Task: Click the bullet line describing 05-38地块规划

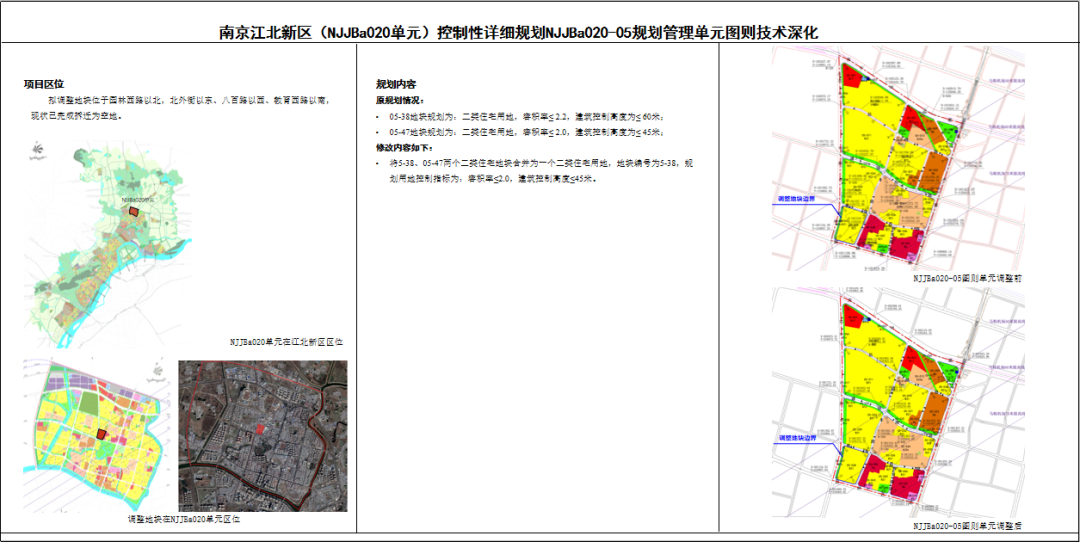Action: 527,116
